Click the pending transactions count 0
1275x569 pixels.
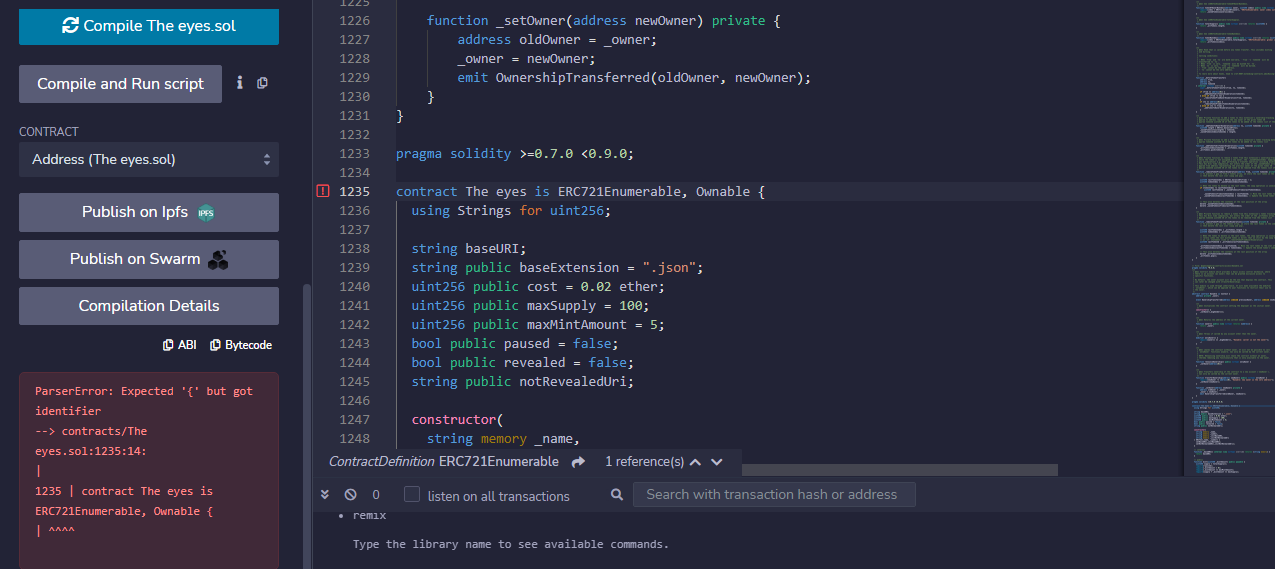pos(376,495)
